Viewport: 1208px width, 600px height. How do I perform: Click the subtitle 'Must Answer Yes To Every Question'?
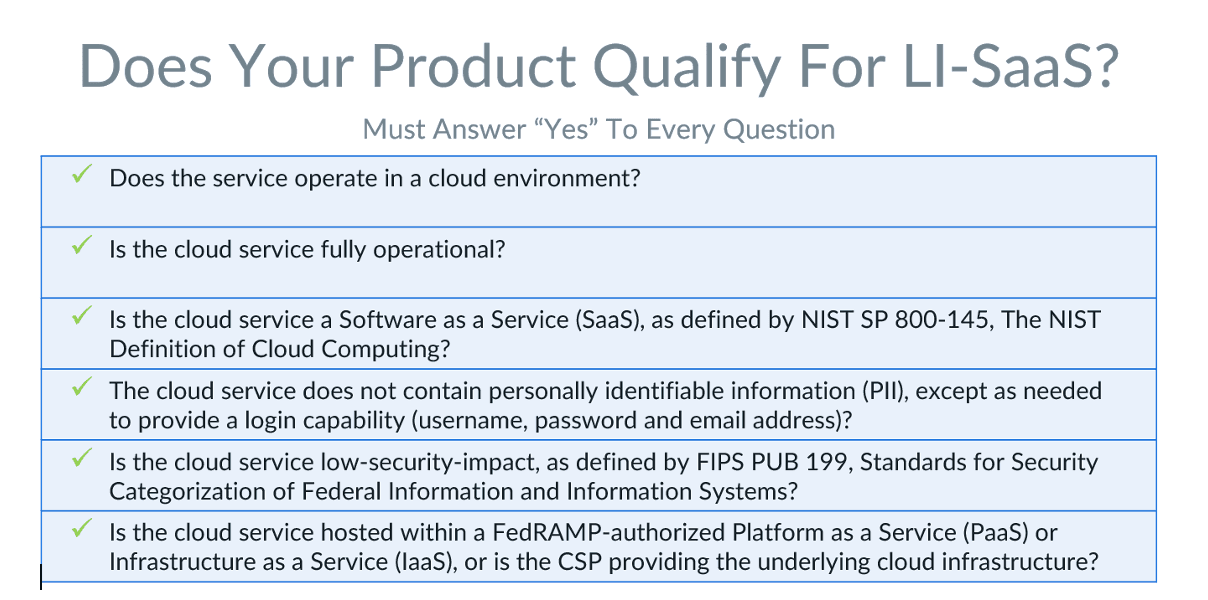[x=598, y=128]
